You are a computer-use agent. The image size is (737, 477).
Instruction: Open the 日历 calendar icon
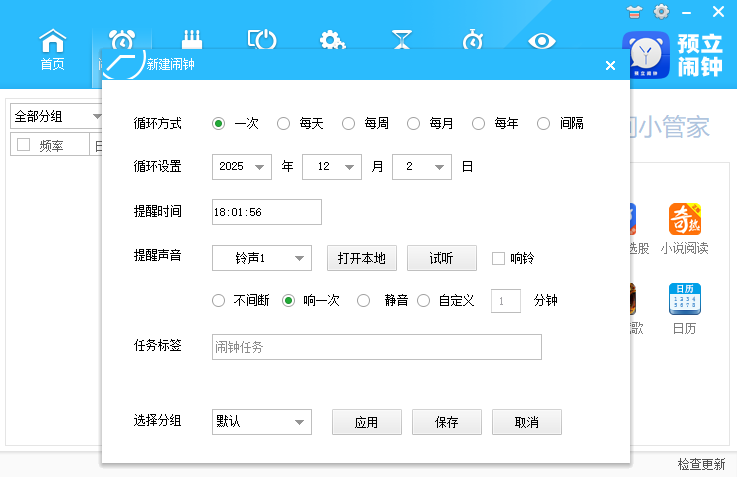pos(684,308)
